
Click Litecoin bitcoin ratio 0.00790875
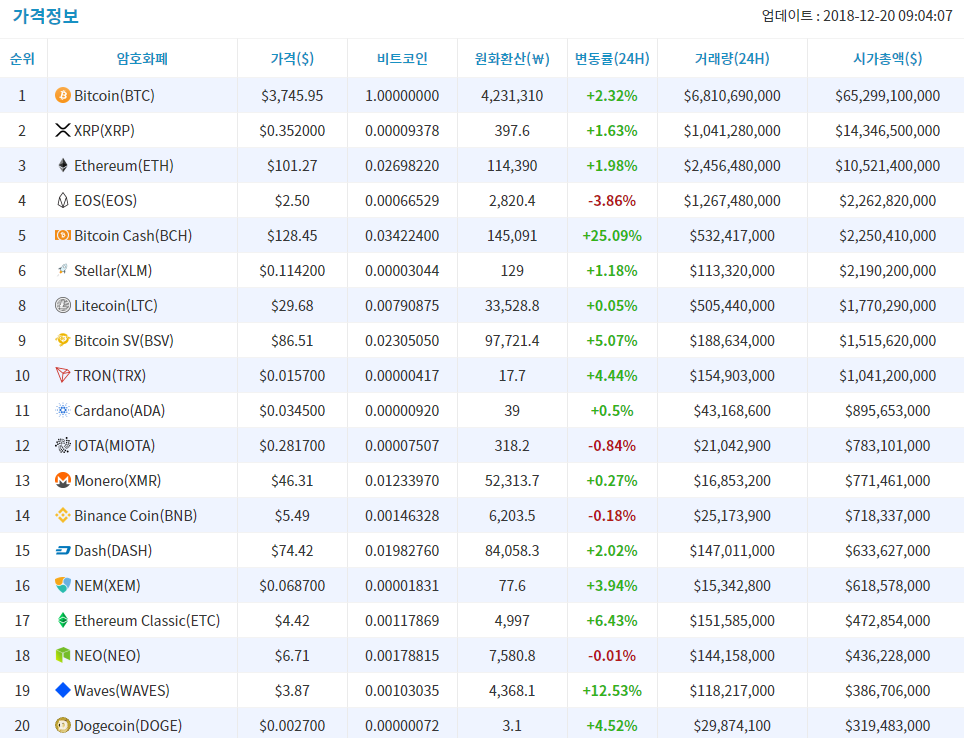(402, 306)
